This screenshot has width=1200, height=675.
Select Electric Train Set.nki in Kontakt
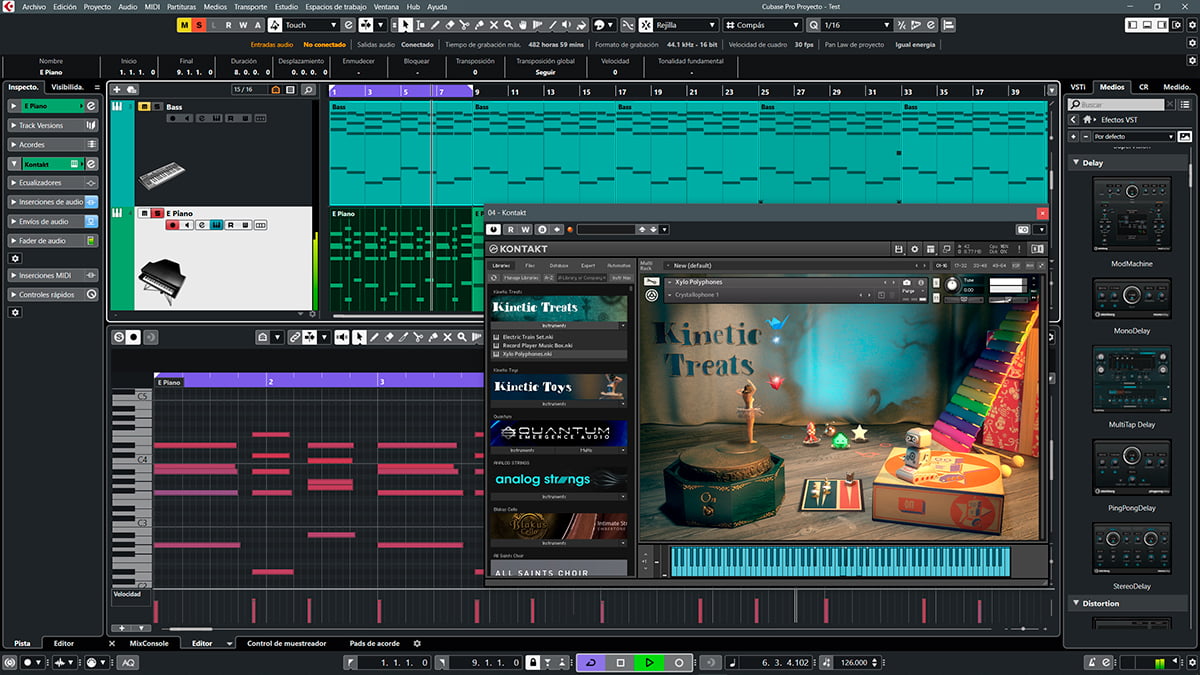558,337
